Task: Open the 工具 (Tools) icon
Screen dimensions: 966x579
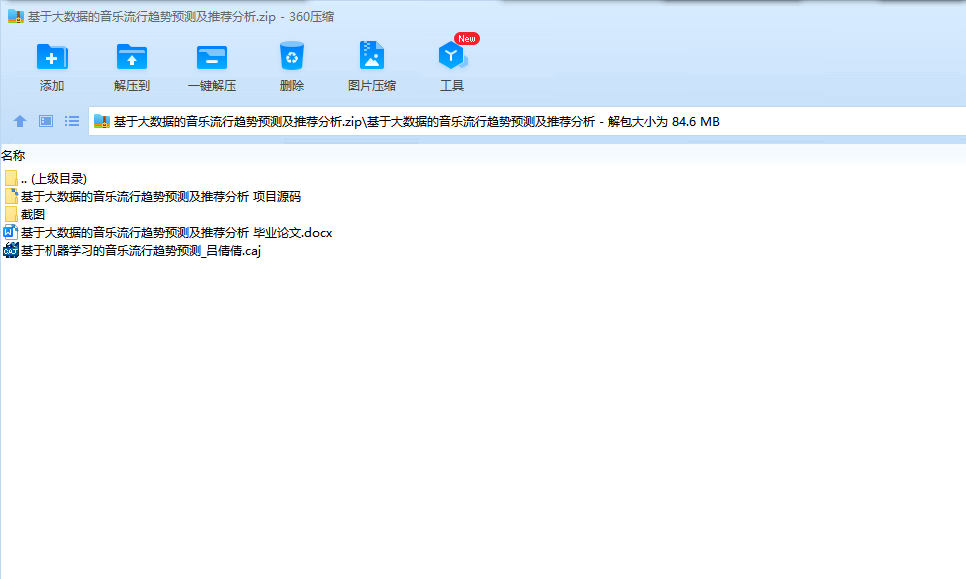Action: tap(452, 56)
